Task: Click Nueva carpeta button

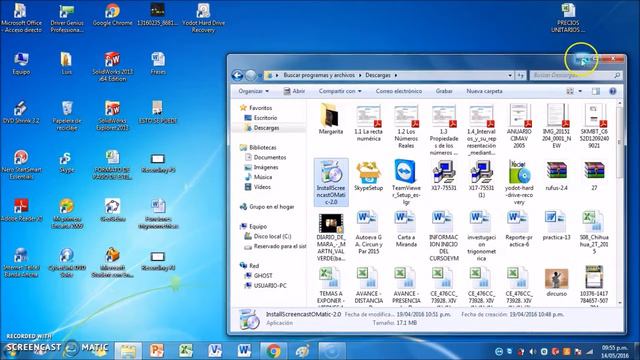Action: (x=484, y=91)
